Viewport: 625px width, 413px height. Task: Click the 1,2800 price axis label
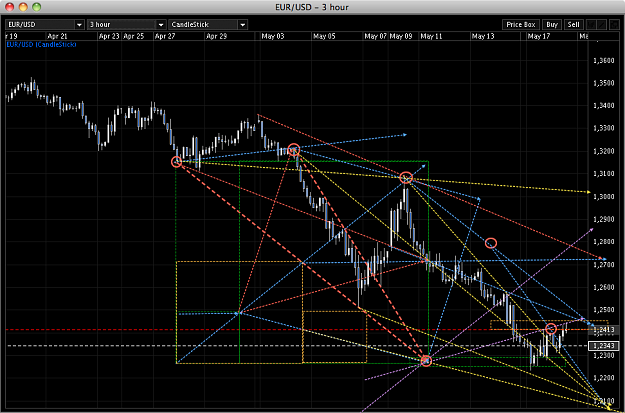click(x=602, y=242)
